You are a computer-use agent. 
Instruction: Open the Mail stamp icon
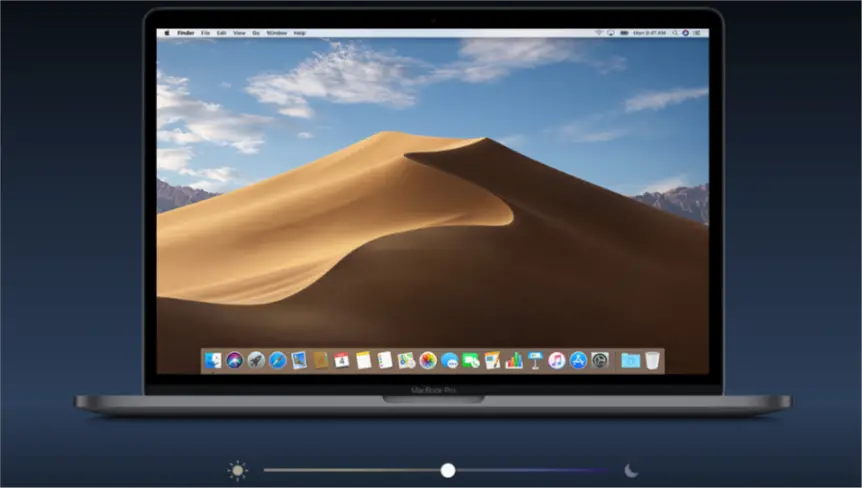pos(299,361)
